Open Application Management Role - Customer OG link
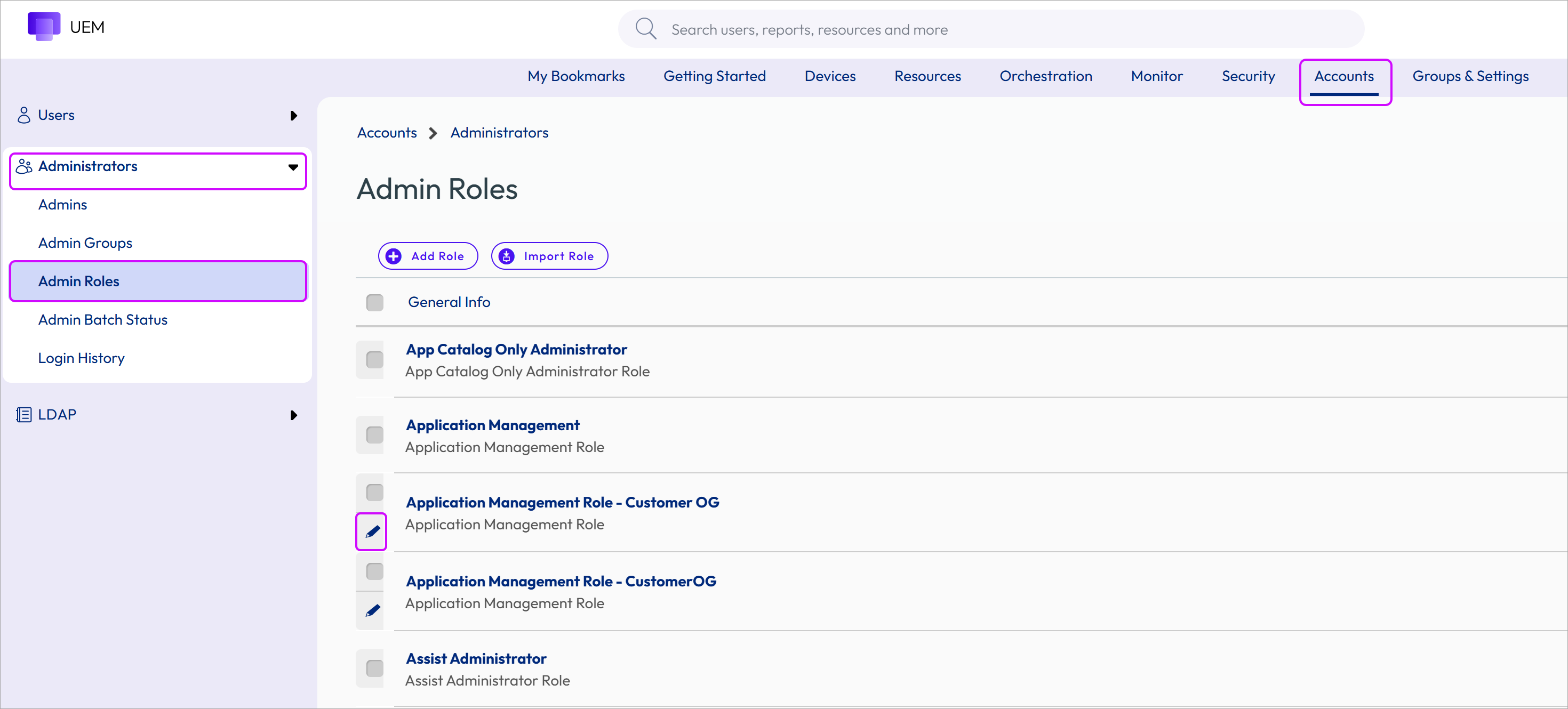 (563, 502)
